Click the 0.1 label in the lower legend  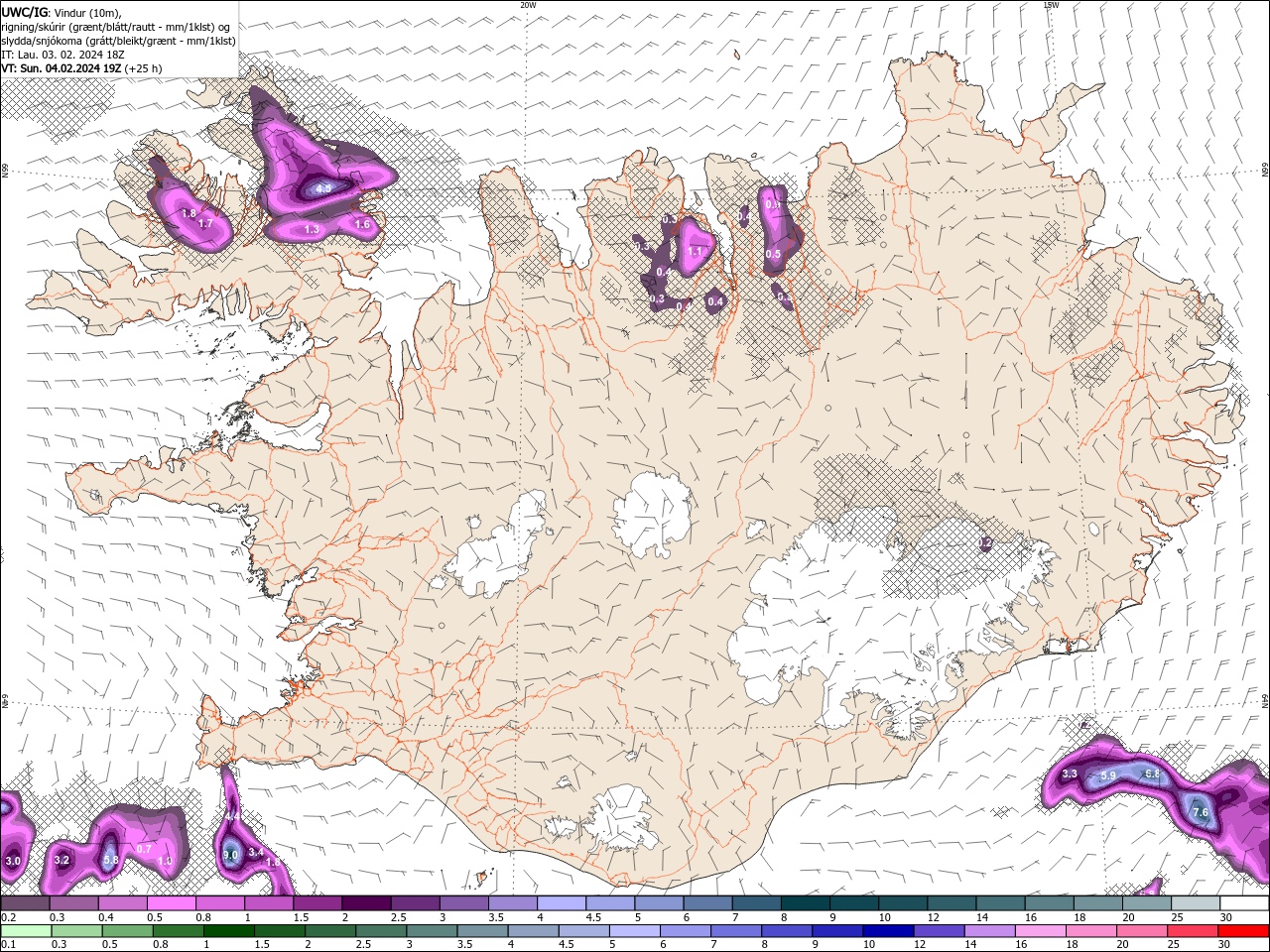pyautogui.click(x=9, y=945)
